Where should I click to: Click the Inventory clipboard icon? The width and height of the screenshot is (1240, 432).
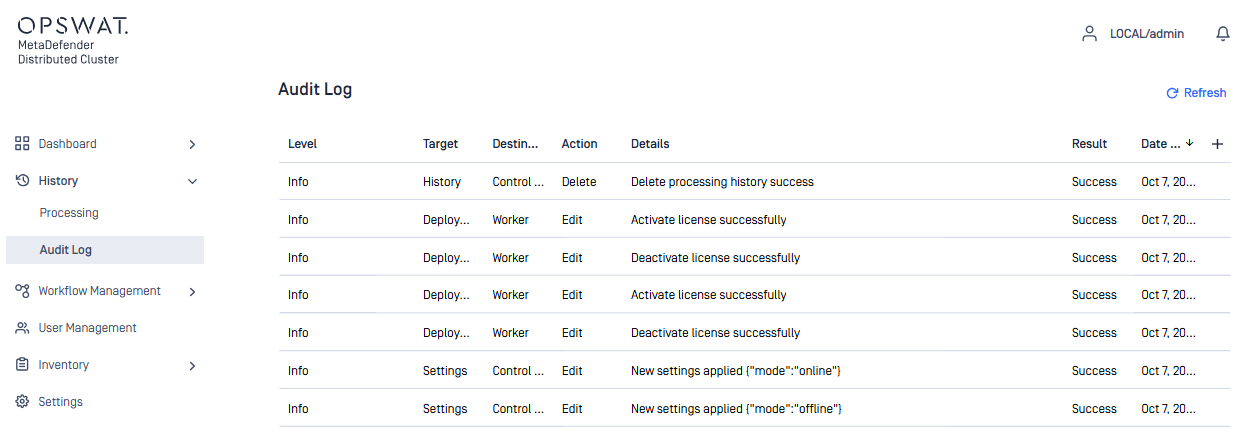click(22, 365)
